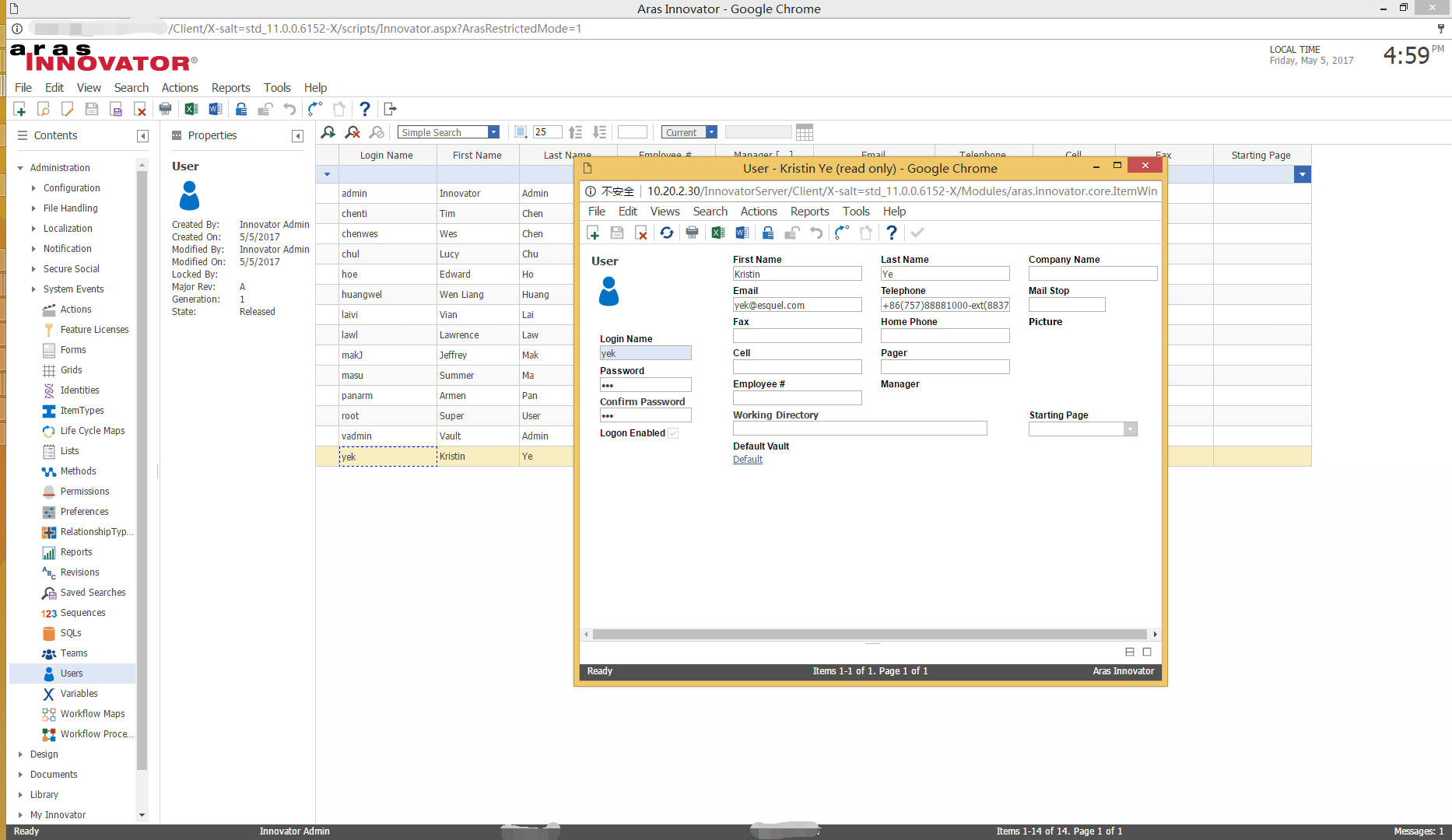Expand the Configuration tree node
Viewport: 1452px width, 840px height.
click(33, 188)
